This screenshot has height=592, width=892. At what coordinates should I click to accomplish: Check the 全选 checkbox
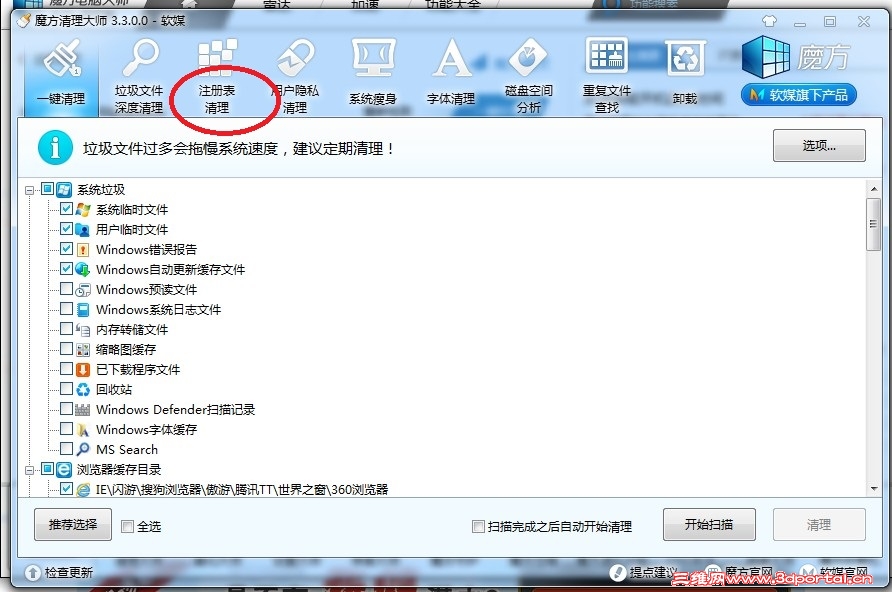127,524
